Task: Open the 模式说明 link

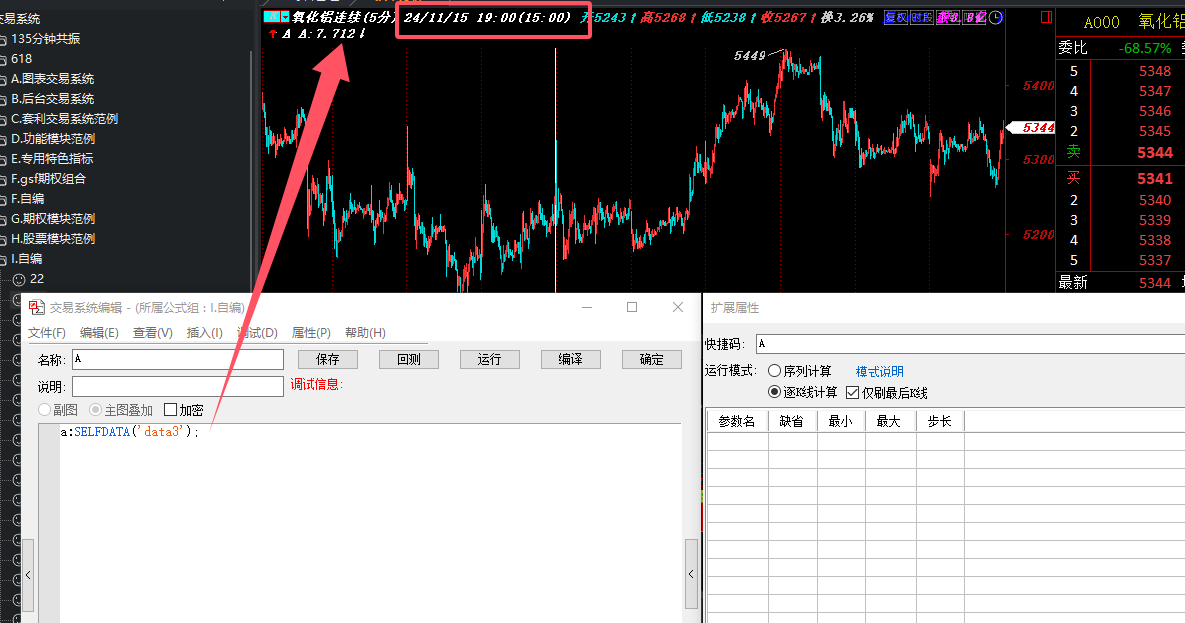Action: coord(880,371)
